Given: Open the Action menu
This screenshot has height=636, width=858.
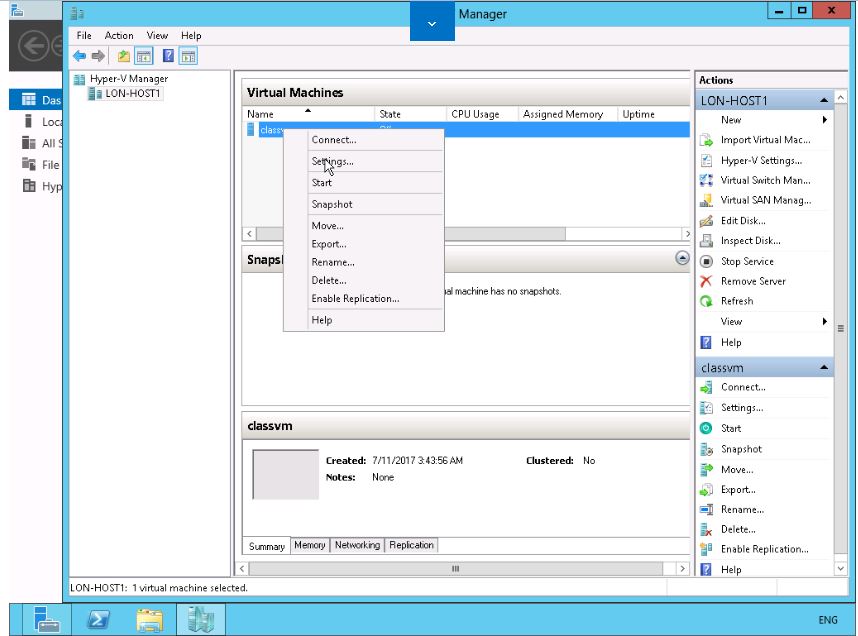Looking at the screenshot, I should pyautogui.click(x=119, y=35).
